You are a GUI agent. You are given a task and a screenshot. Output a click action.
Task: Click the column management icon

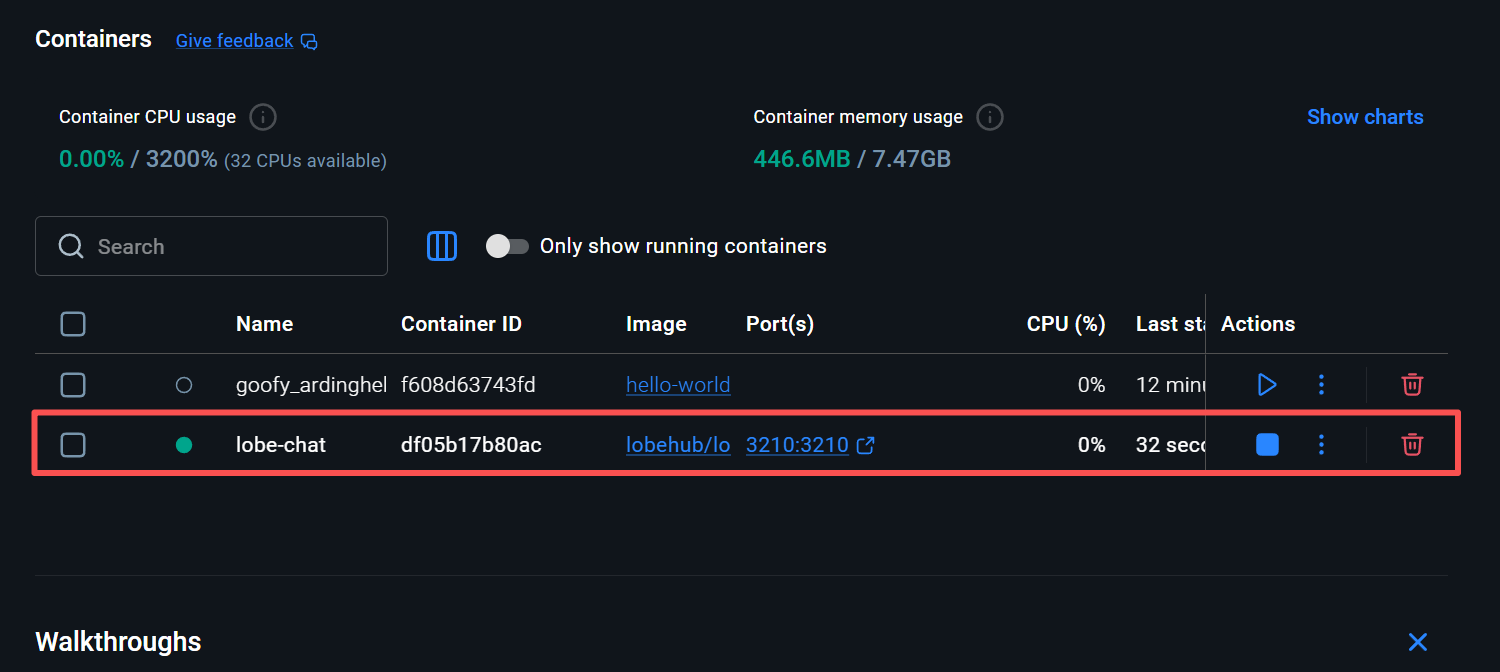(x=442, y=246)
